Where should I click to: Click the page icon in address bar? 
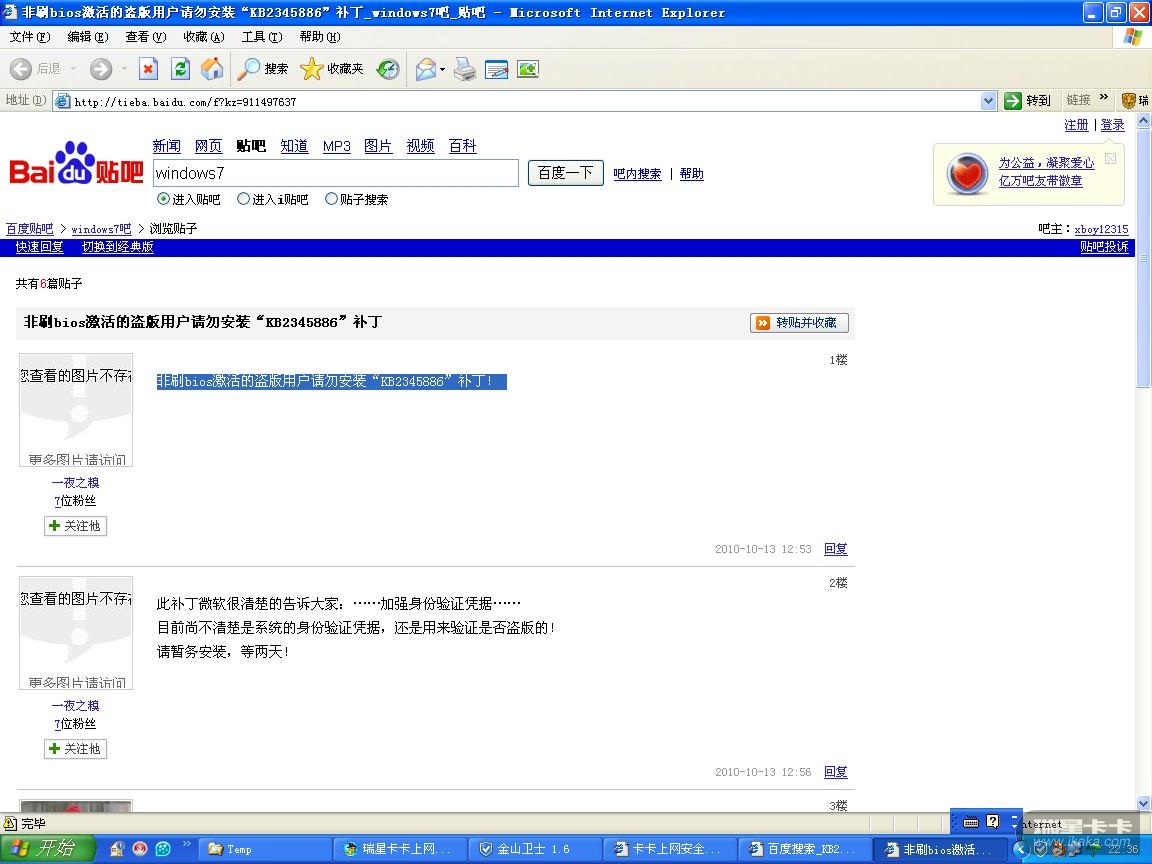click(63, 101)
